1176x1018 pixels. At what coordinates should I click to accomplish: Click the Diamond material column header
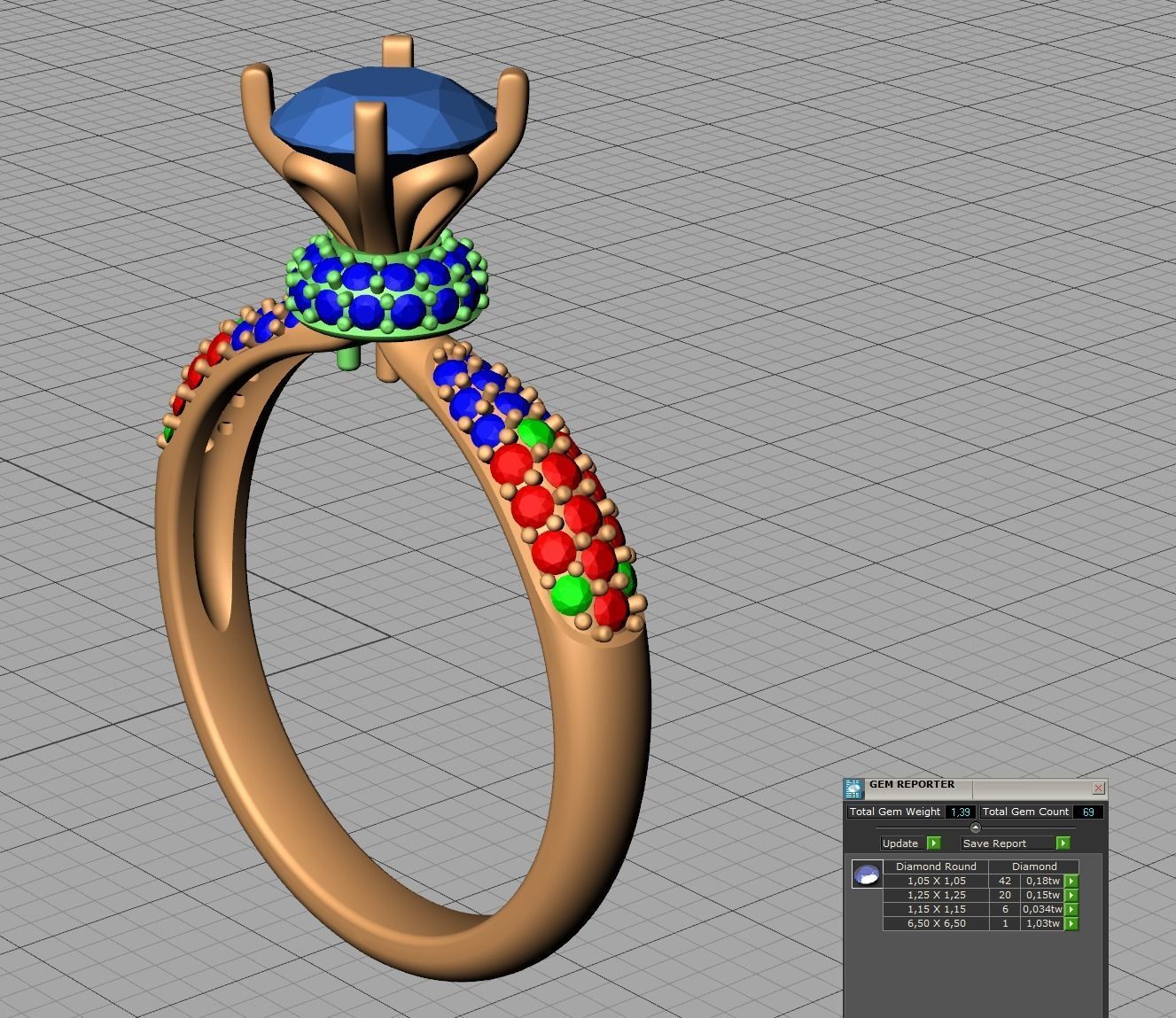(x=1034, y=866)
